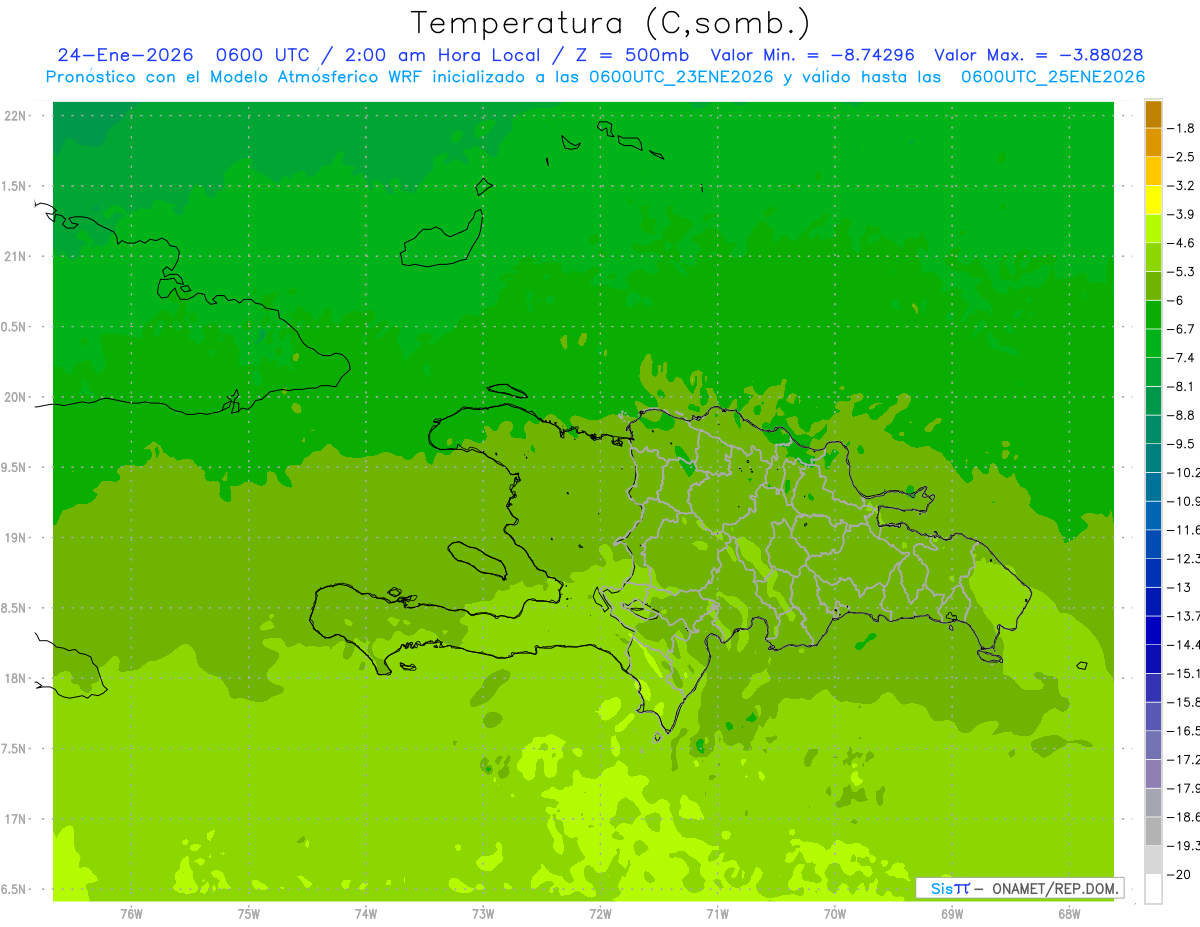
Task: Click the 74W longitude axis label
Action: click(366, 913)
